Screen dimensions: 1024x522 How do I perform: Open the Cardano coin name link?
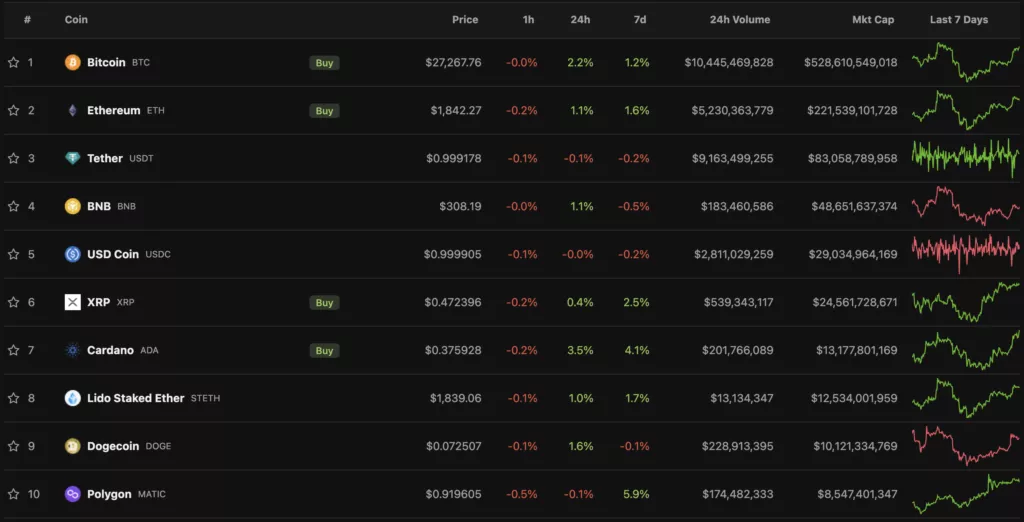(x=110, y=350)
